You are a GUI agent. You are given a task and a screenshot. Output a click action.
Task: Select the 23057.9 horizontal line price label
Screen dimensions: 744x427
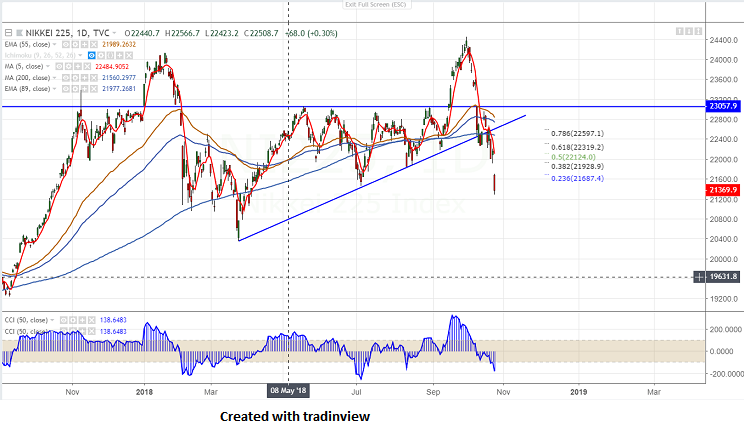723,106
